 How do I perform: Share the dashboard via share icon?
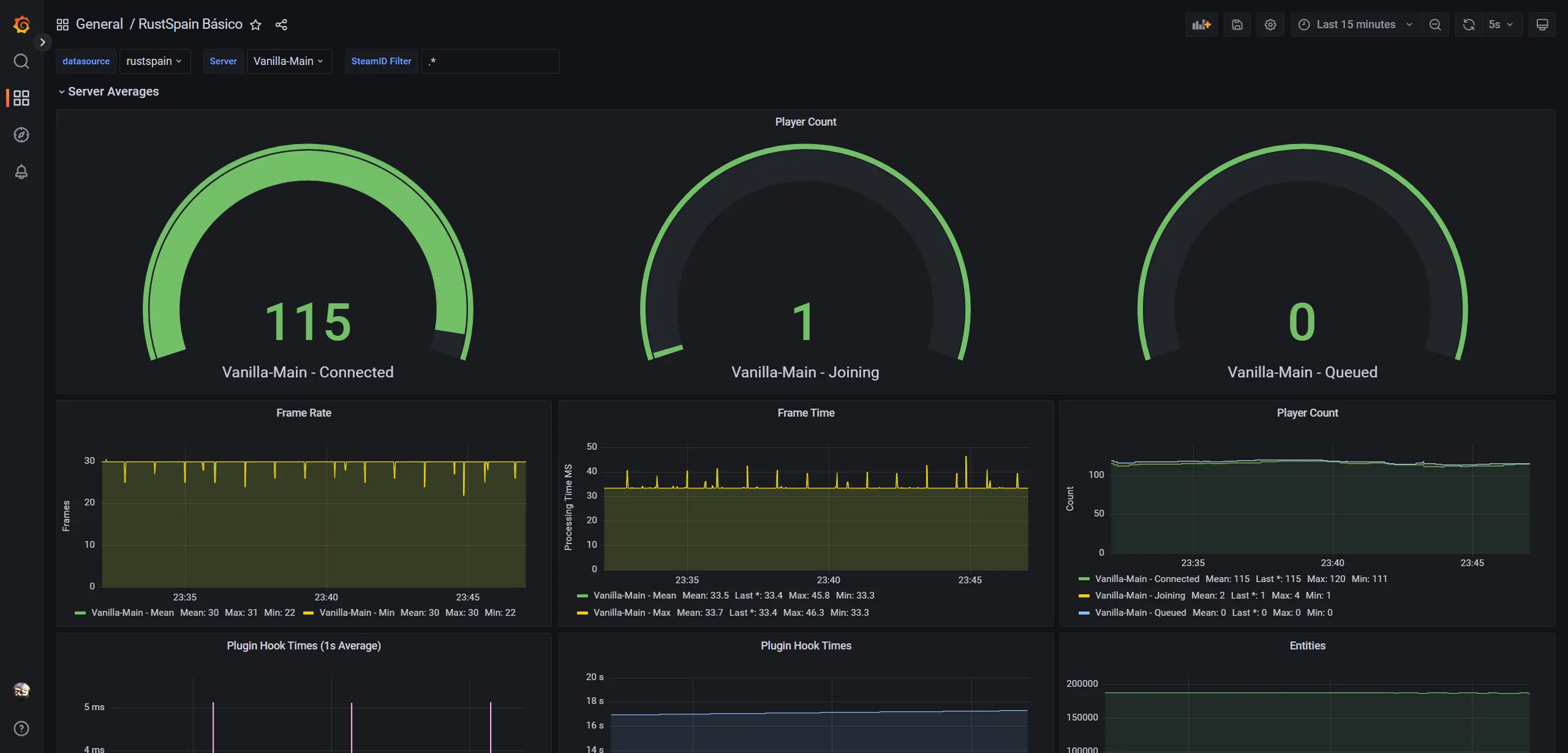pyautogui.click(x=281, y=25)
